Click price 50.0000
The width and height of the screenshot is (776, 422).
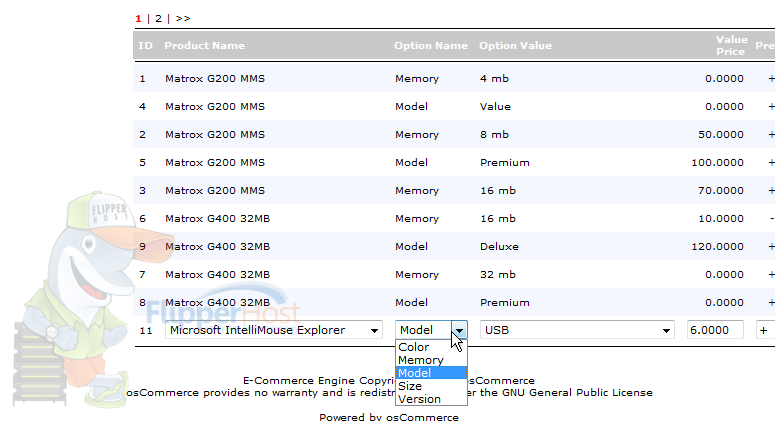pos(721,135)
